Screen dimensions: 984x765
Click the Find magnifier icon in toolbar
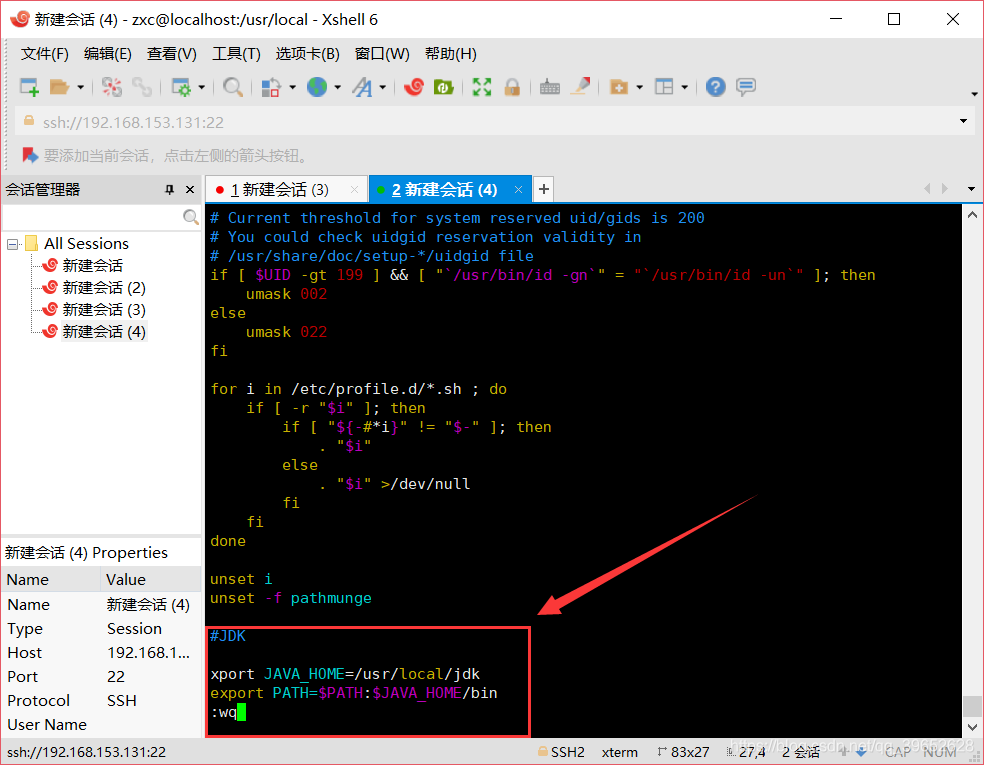point(233,87)
